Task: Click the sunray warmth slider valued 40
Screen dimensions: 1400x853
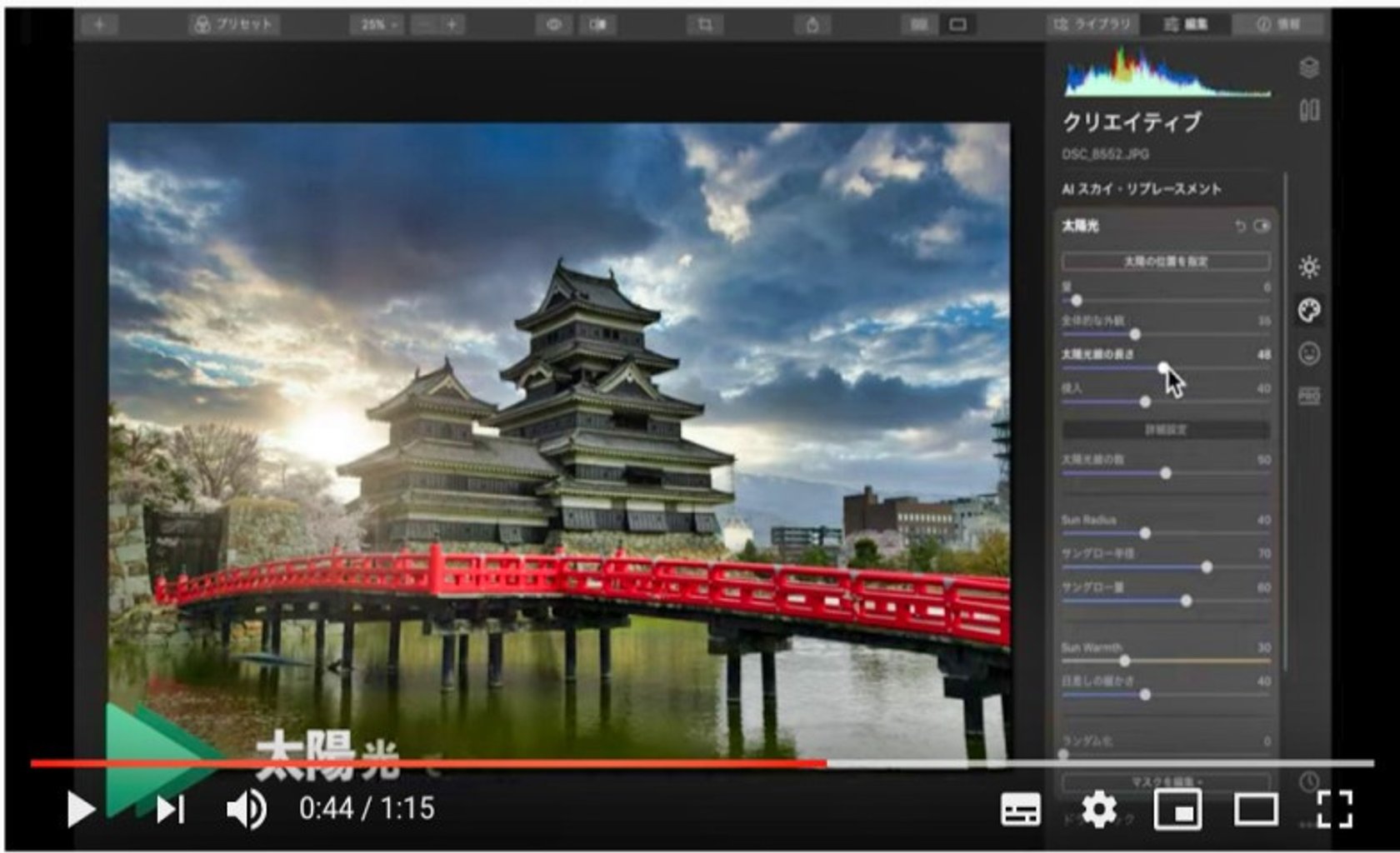Action: [x=1166, y=694]
